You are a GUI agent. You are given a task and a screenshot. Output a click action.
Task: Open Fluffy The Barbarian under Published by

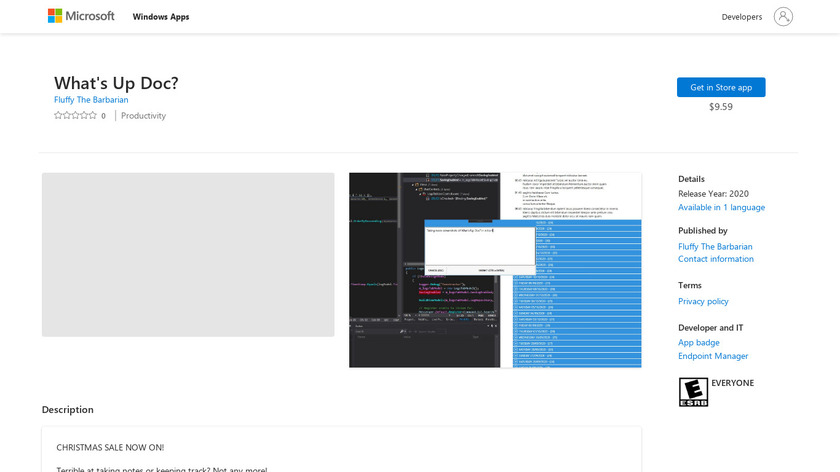coord(715,246)
